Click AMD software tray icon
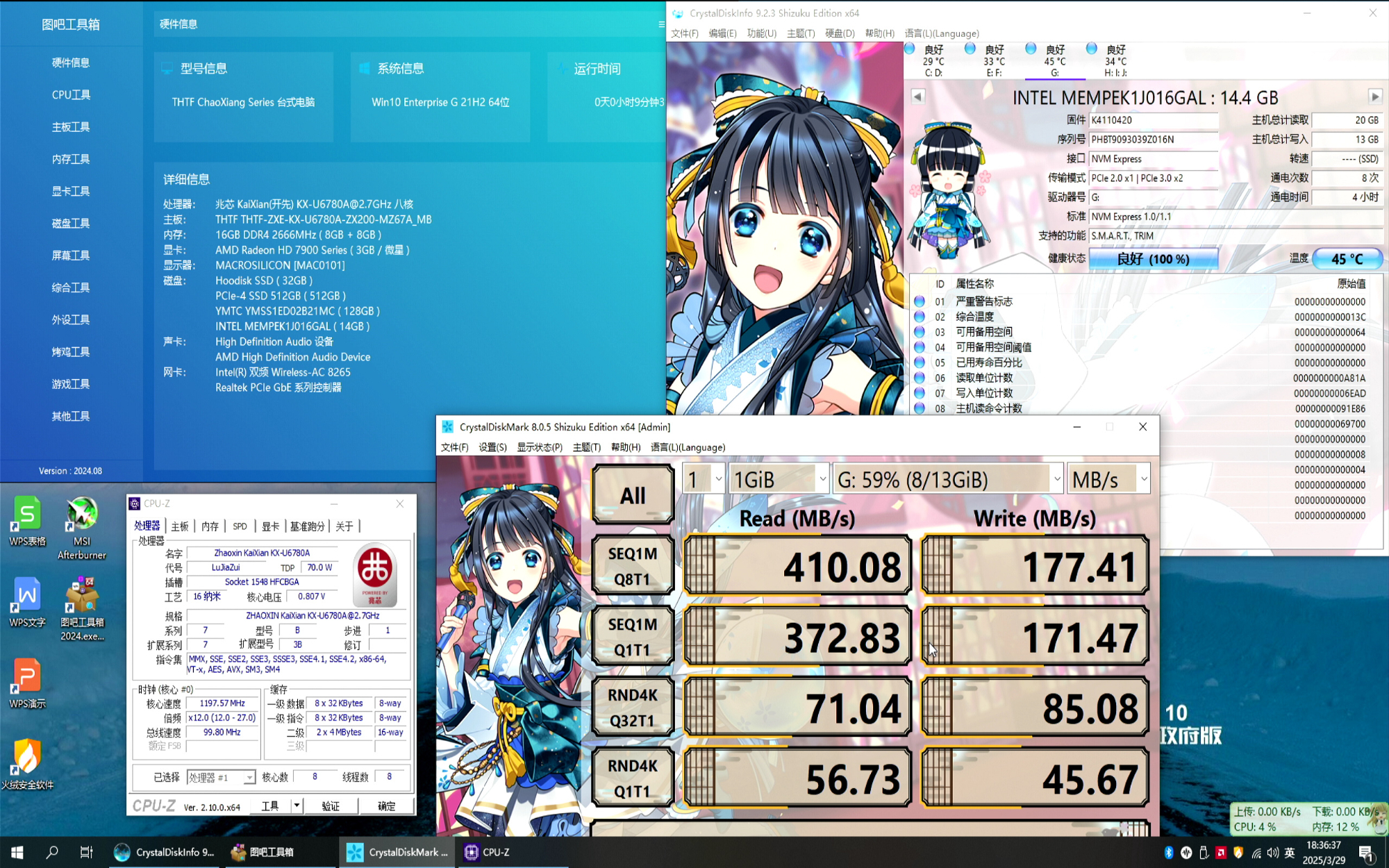Image resolution: width=1389 pixels, height=868 pixels. pyautogui.click(x=1221, y=852)
